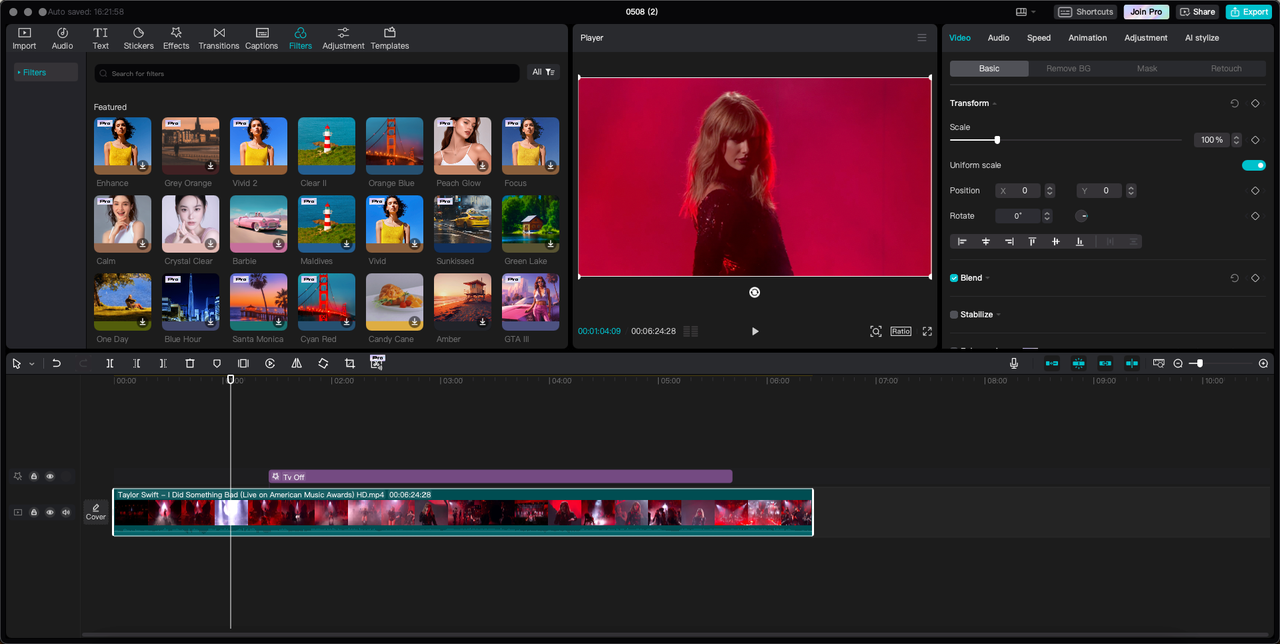Open the Ratio options in Player
This screenshot has height=644, width=1280.
coord(901,331)
